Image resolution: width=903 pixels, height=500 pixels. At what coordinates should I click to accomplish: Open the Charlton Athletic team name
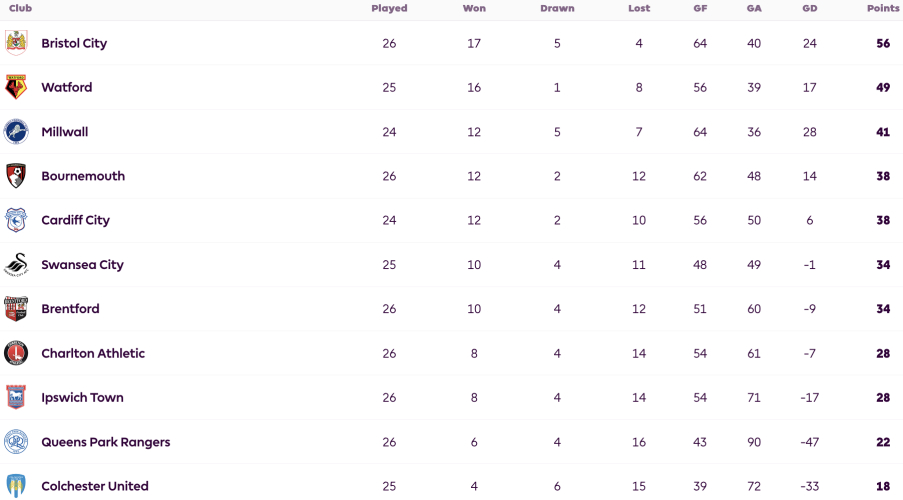click(93, 354)
